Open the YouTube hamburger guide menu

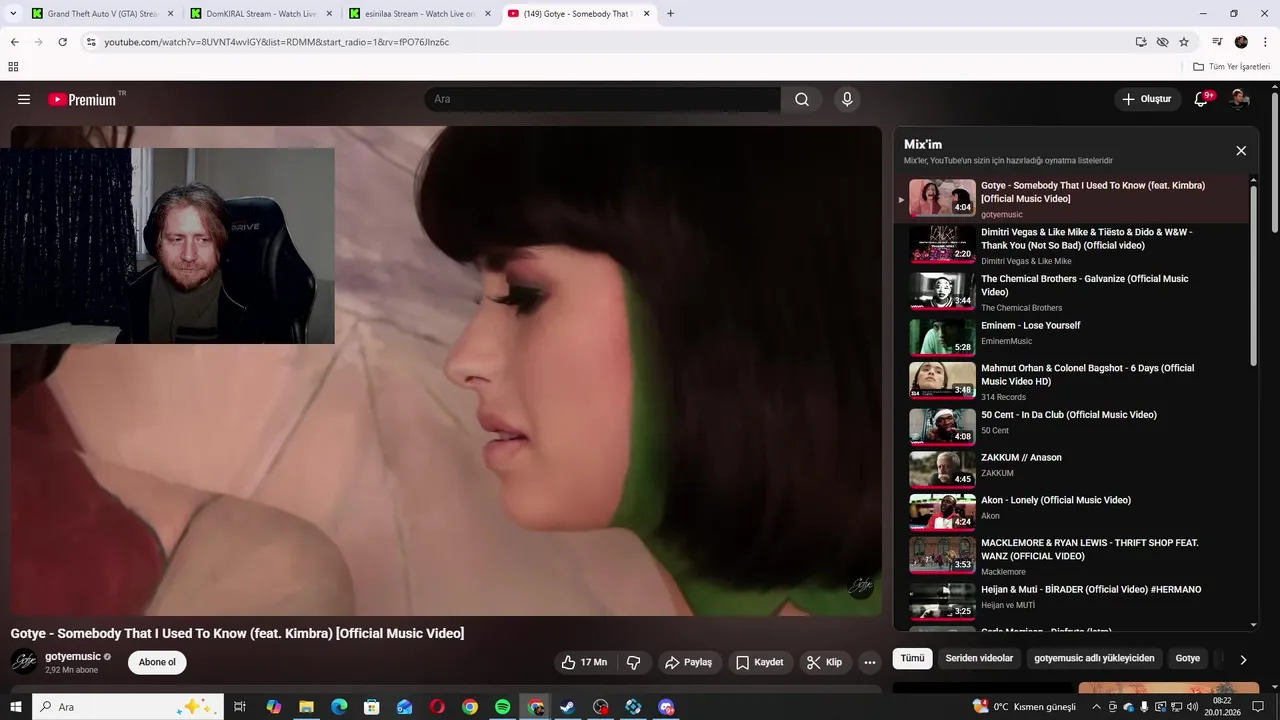pos(24,99)
